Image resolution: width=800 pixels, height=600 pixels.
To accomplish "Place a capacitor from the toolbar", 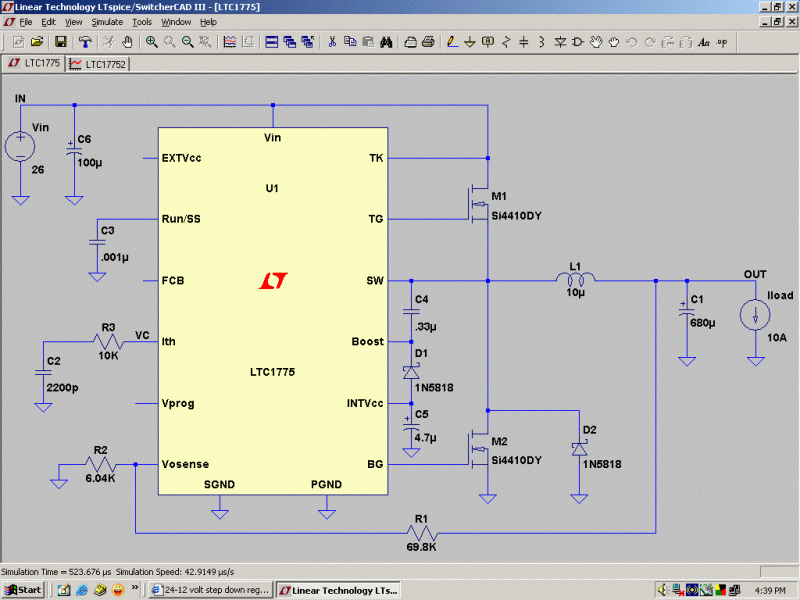I will pos(524,42).
